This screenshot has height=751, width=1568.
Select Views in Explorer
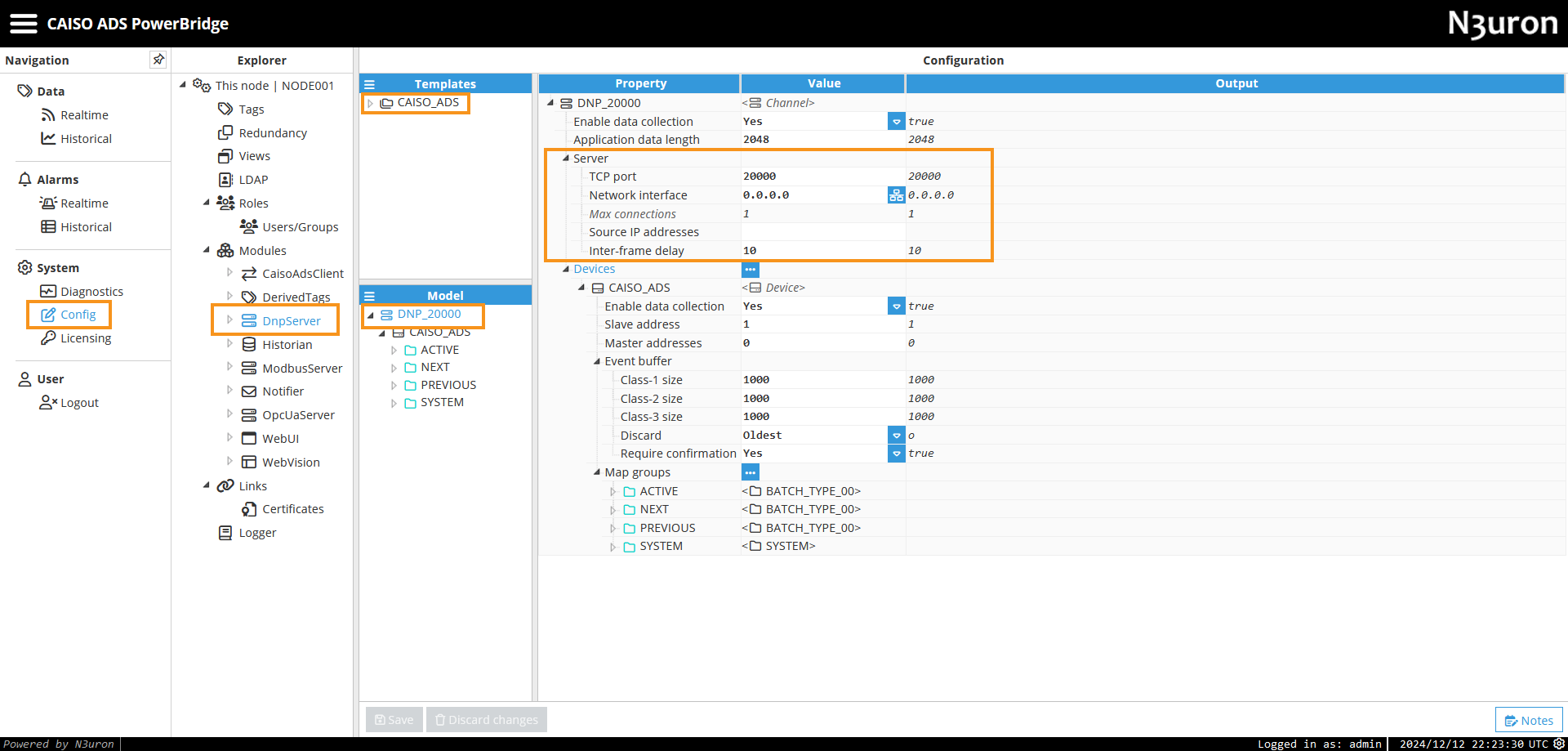click(244, 156)
